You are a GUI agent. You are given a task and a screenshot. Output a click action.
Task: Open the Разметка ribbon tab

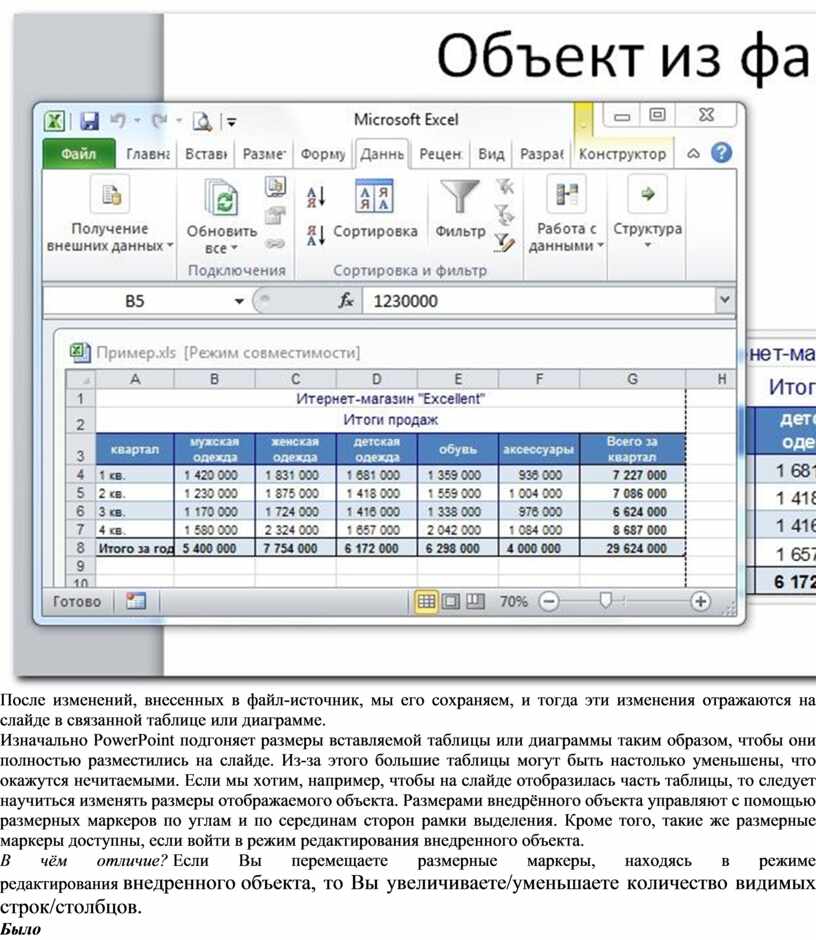264,154
